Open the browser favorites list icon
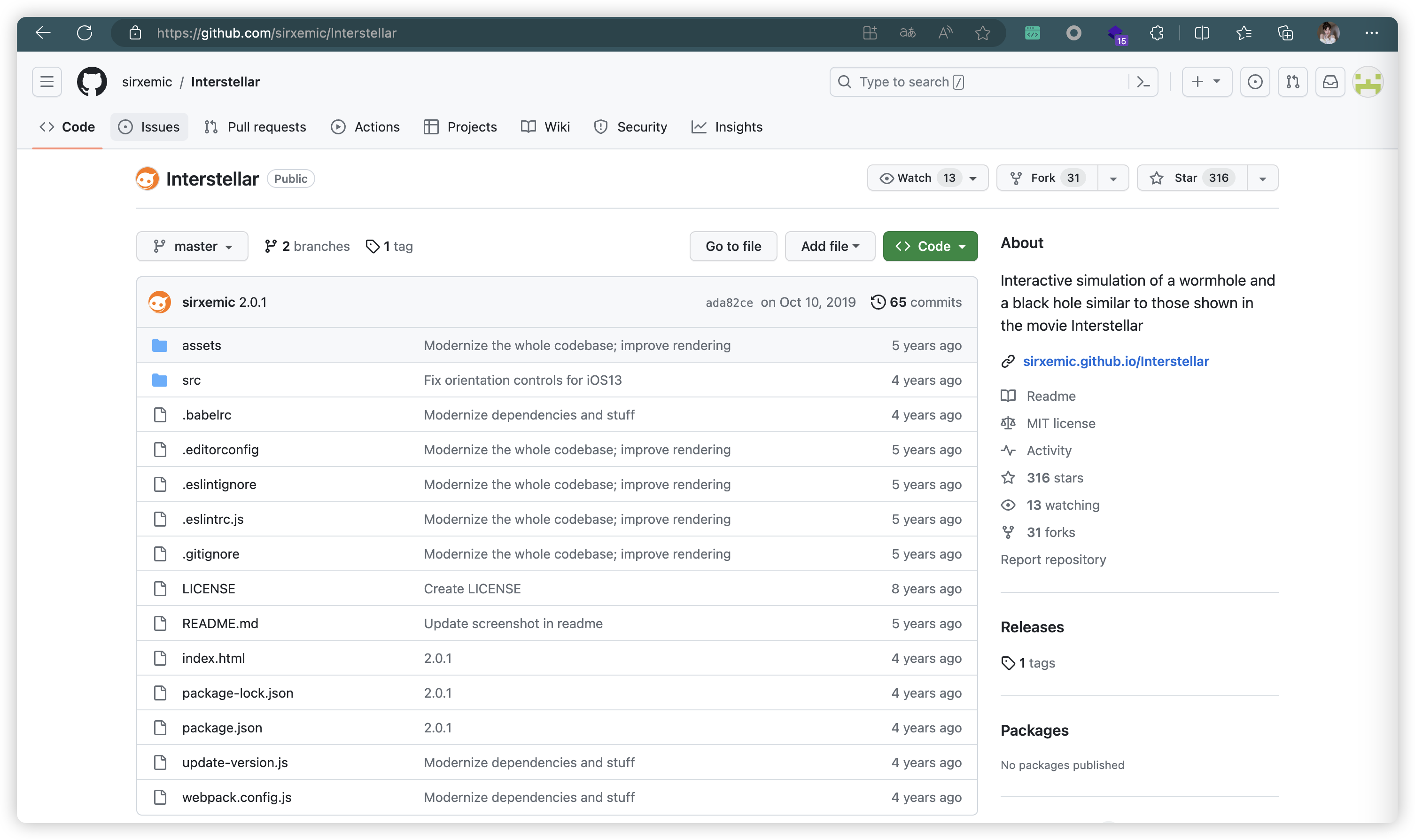This screenshot has width=1415, height=840. click(1244, 33)
